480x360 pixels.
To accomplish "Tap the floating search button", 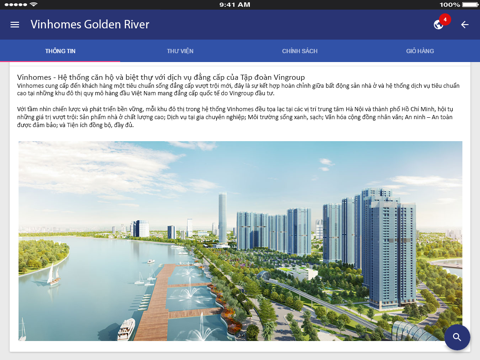I will (457, 337).
